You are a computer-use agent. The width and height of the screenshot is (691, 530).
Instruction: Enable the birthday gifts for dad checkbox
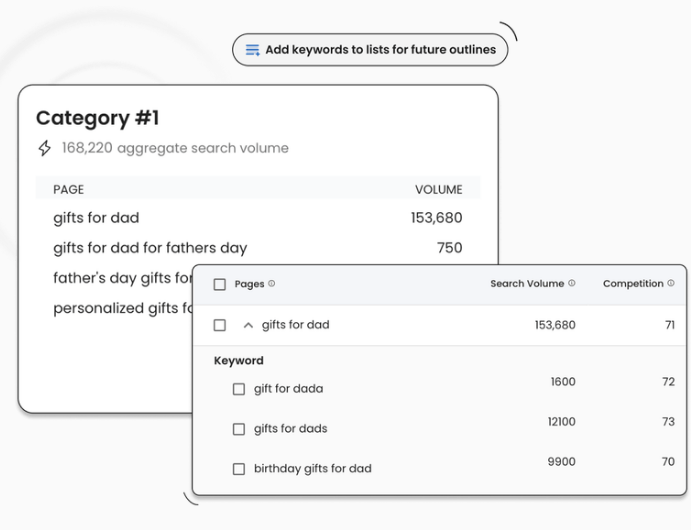239,469
